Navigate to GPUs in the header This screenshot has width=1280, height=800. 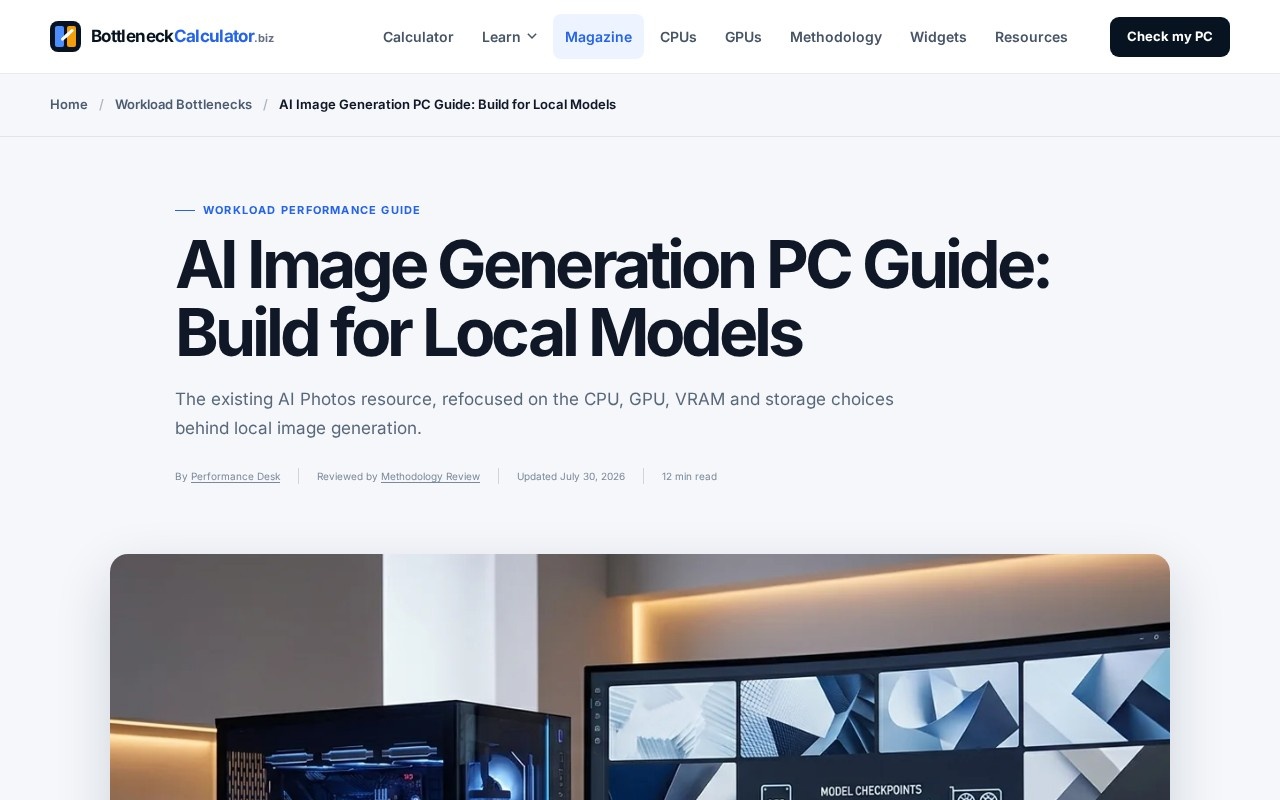coord(743,37)
